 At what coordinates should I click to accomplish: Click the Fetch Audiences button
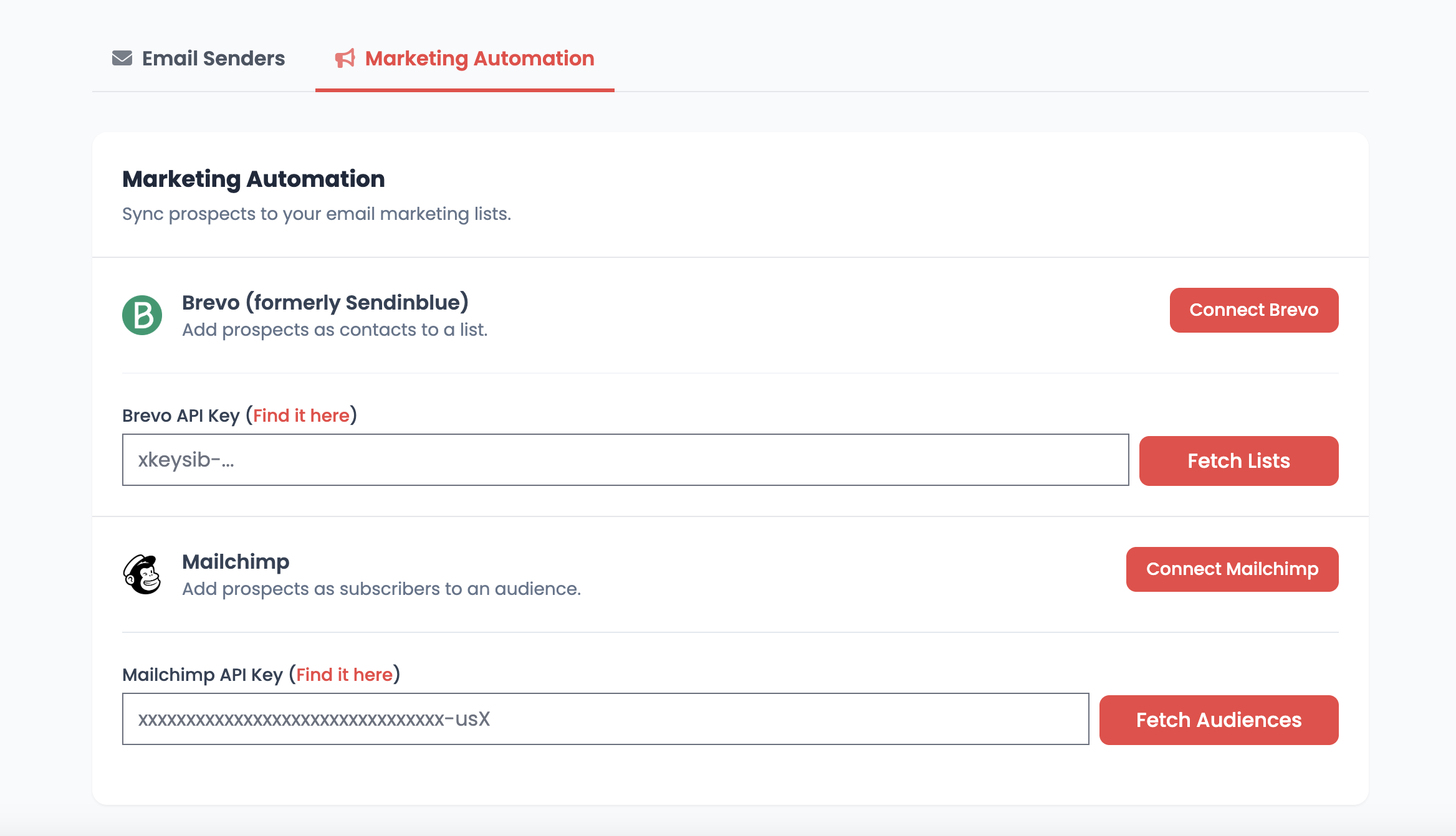click(x=1218, y=720)
